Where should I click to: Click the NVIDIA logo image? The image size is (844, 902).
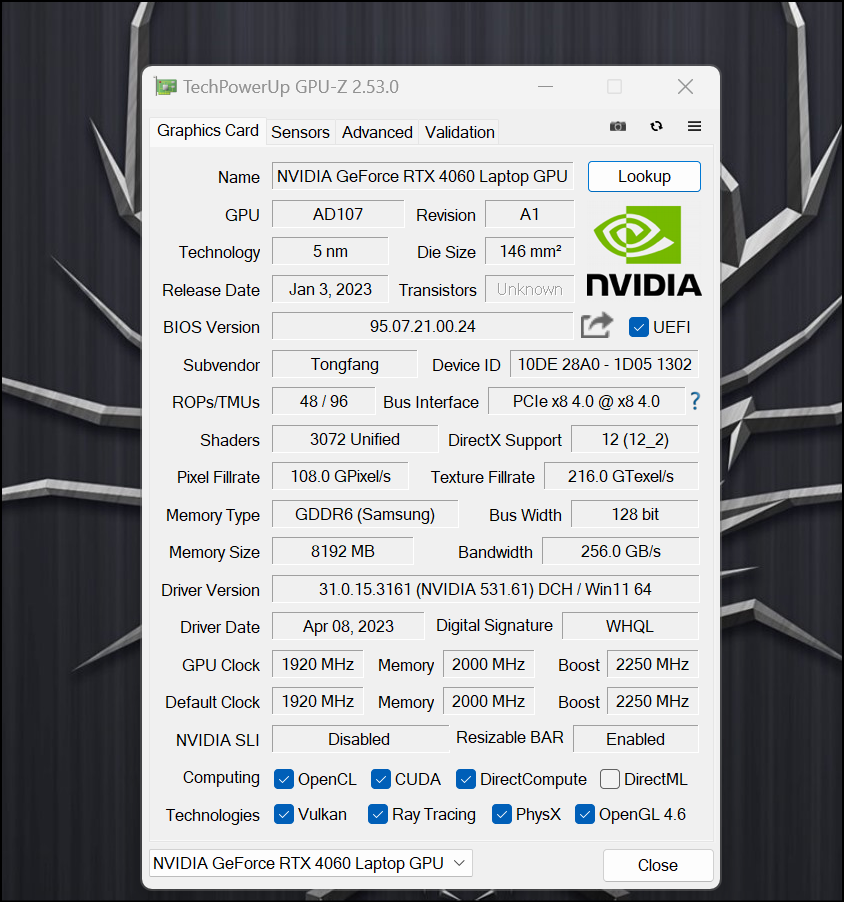point(644,251)
